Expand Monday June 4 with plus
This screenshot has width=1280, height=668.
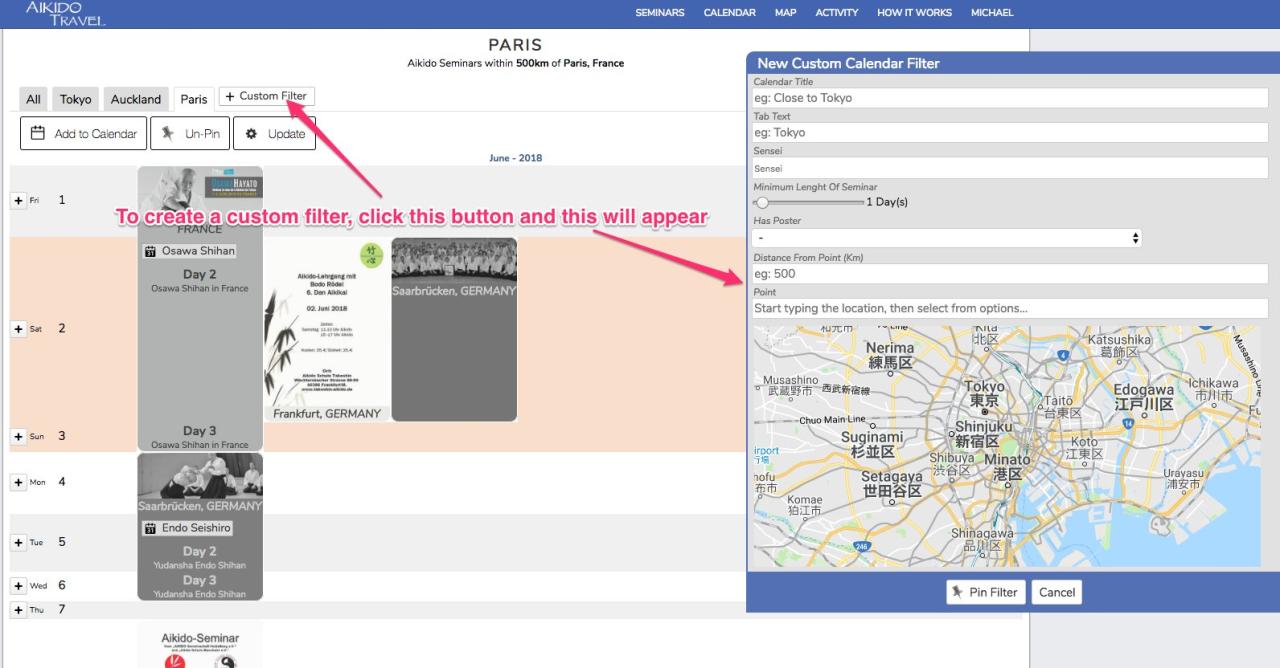click(x=18, y=482)
